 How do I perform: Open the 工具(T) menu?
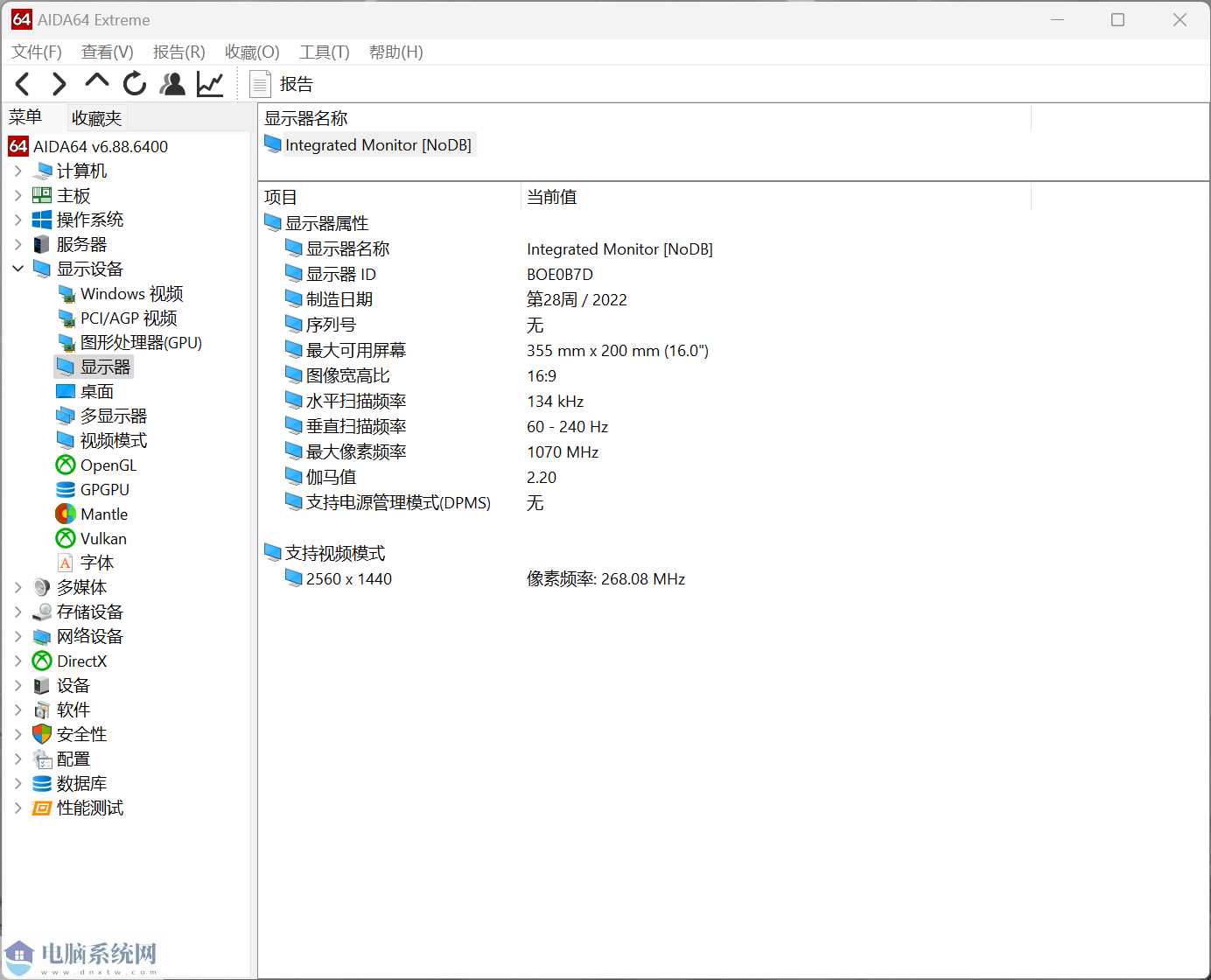[x=324, y=52]
